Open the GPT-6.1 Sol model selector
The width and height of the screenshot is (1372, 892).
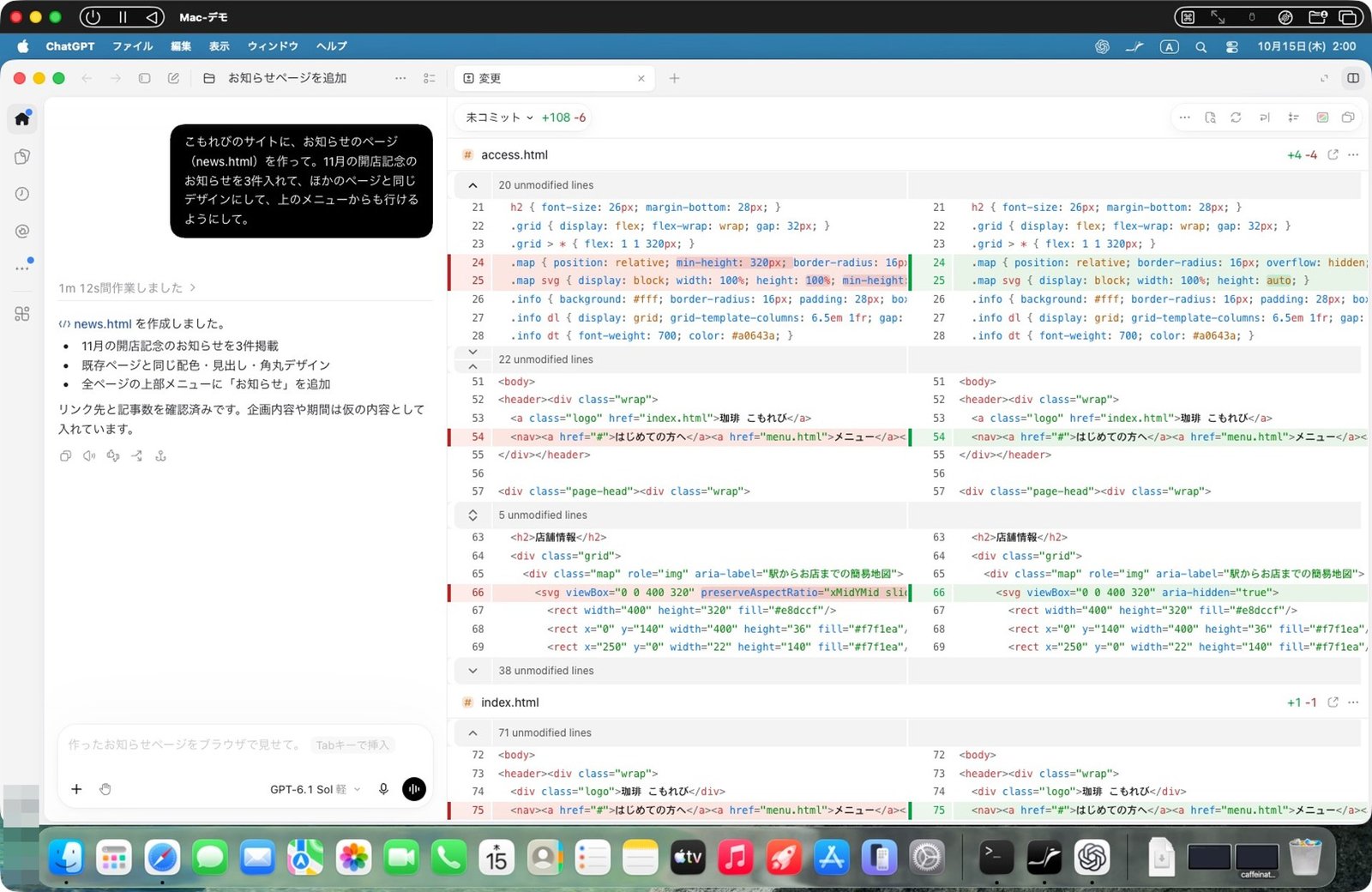click(x=315, y=789)
